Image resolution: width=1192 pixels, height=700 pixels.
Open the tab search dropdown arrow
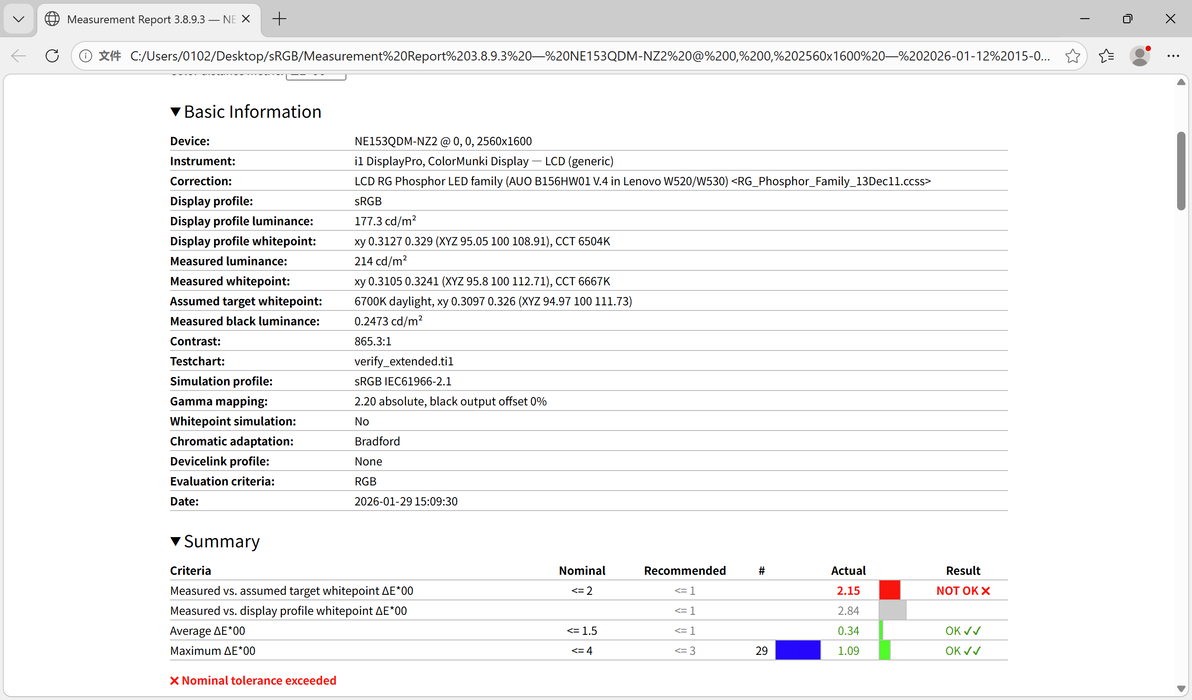tap(18, 19)
